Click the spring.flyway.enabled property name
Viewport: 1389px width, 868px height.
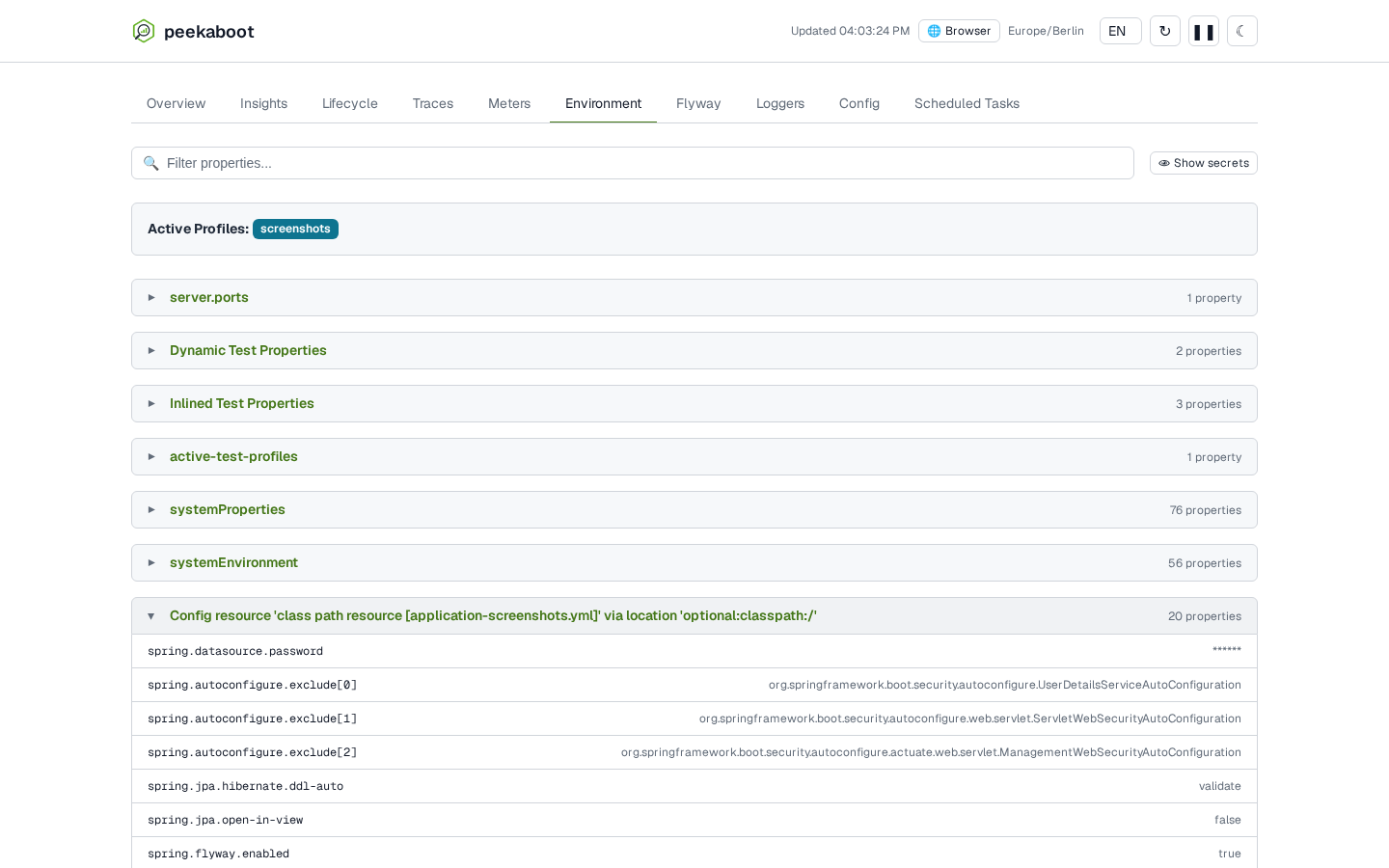[x=219, y=854]
